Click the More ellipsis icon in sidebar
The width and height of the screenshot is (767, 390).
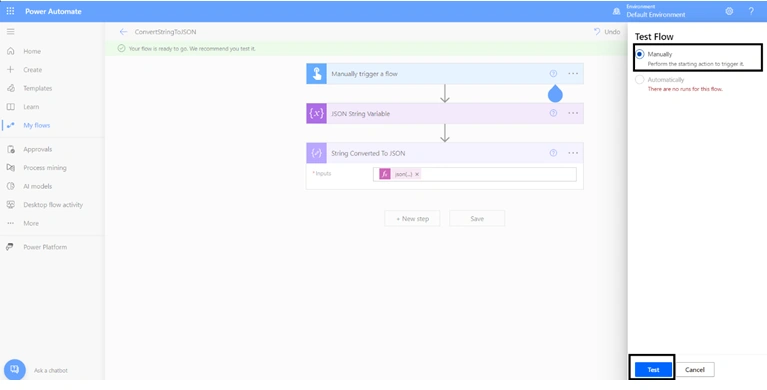click(x=10, y=223)
